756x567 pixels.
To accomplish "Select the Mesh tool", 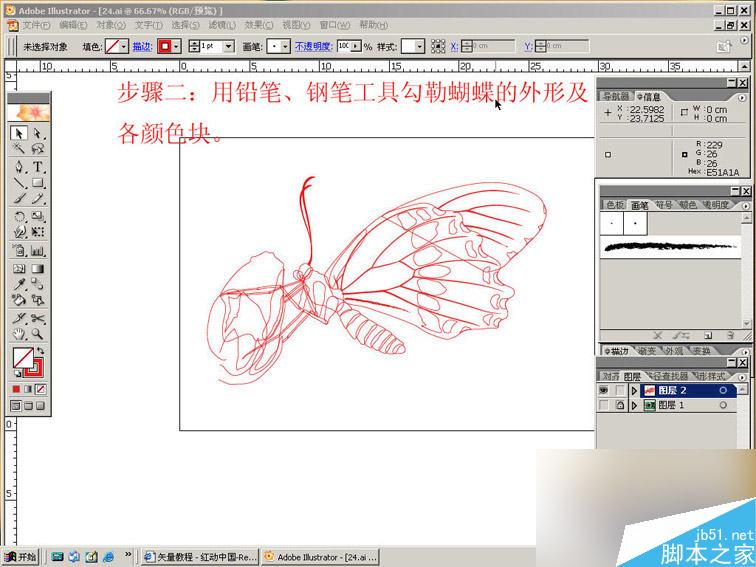I will [x=19, y=269].
